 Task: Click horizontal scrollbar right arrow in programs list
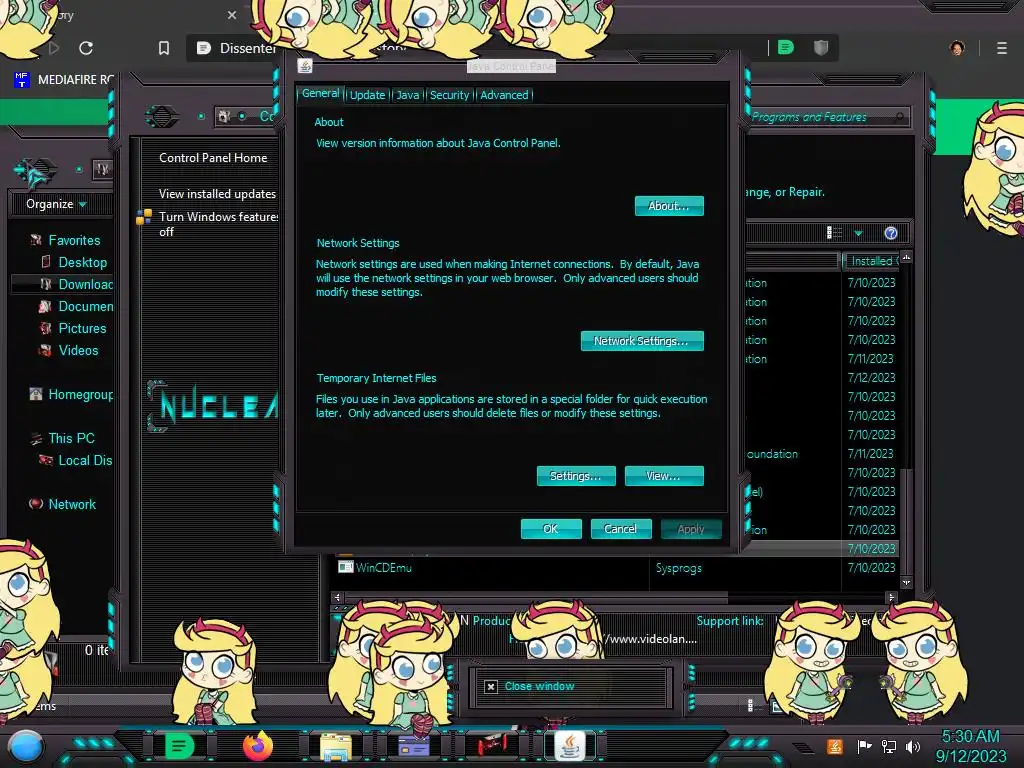(x=891, y=597)
